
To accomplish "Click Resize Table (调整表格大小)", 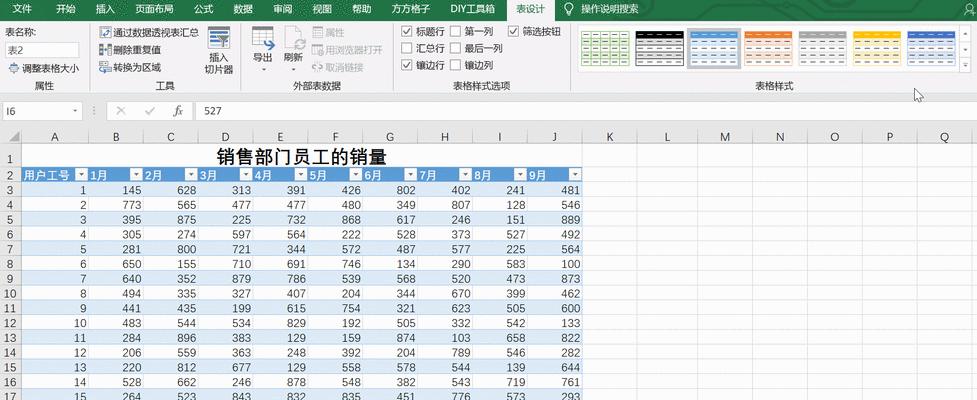I will tap(44, 69).
